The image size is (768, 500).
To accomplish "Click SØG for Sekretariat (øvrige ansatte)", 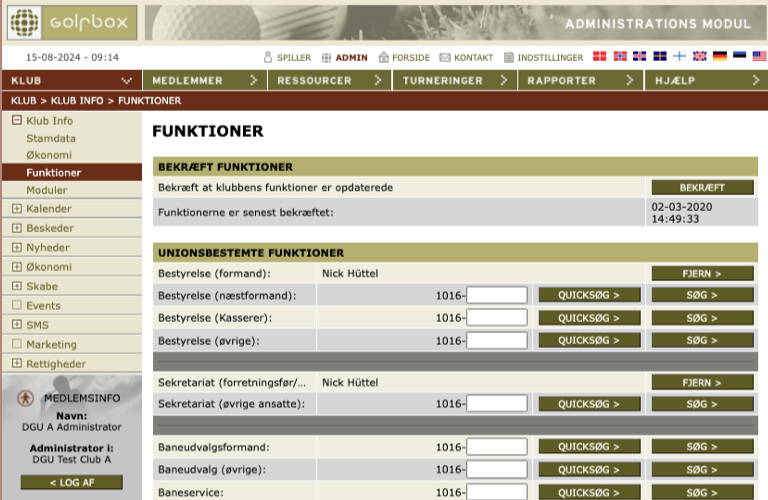I will [702, 404].
